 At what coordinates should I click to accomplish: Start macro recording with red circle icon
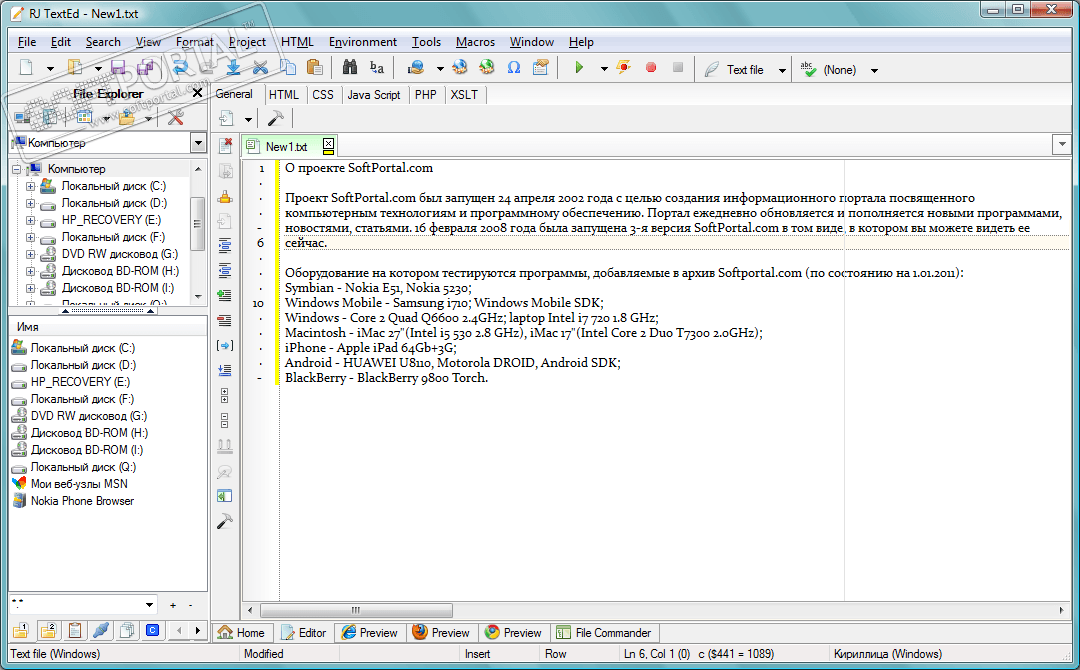[651, 67]
